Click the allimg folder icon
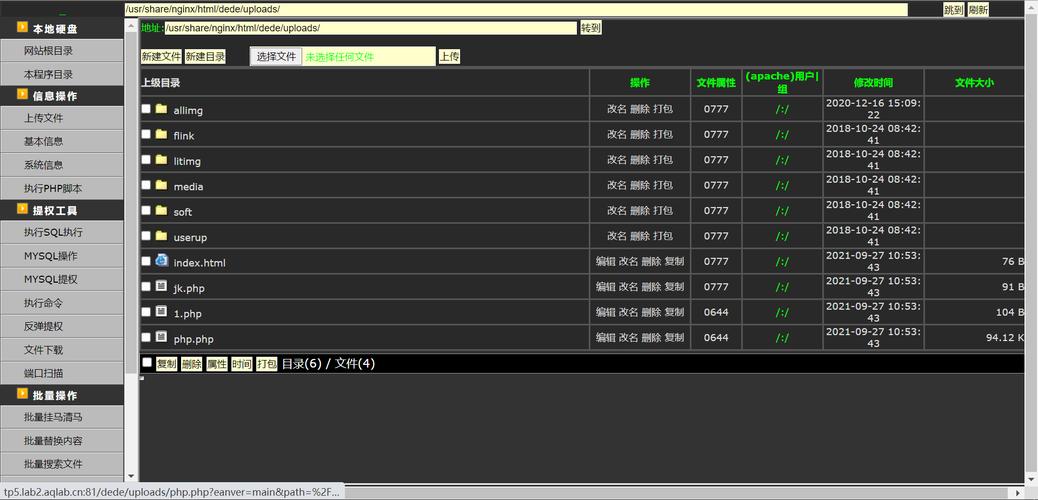The height and width of the screenshot is (500, 1038). (x=161, y=109)
